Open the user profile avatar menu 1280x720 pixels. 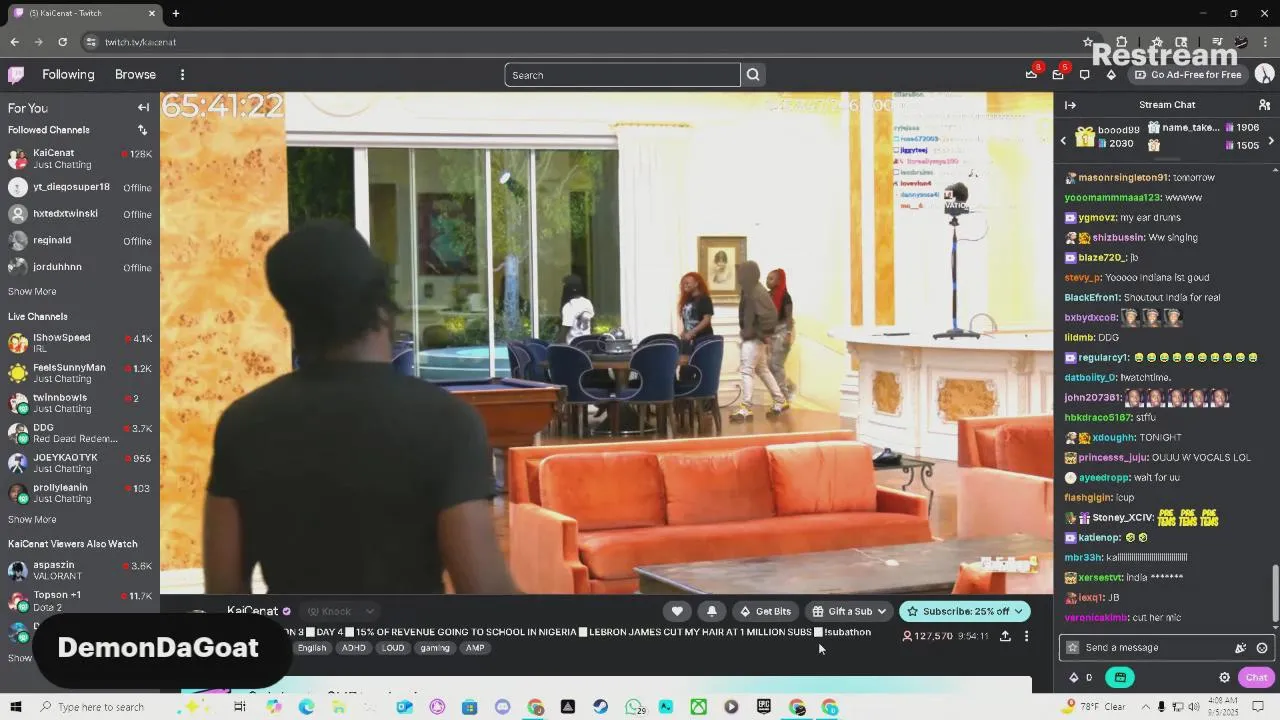click(1264, 75)
